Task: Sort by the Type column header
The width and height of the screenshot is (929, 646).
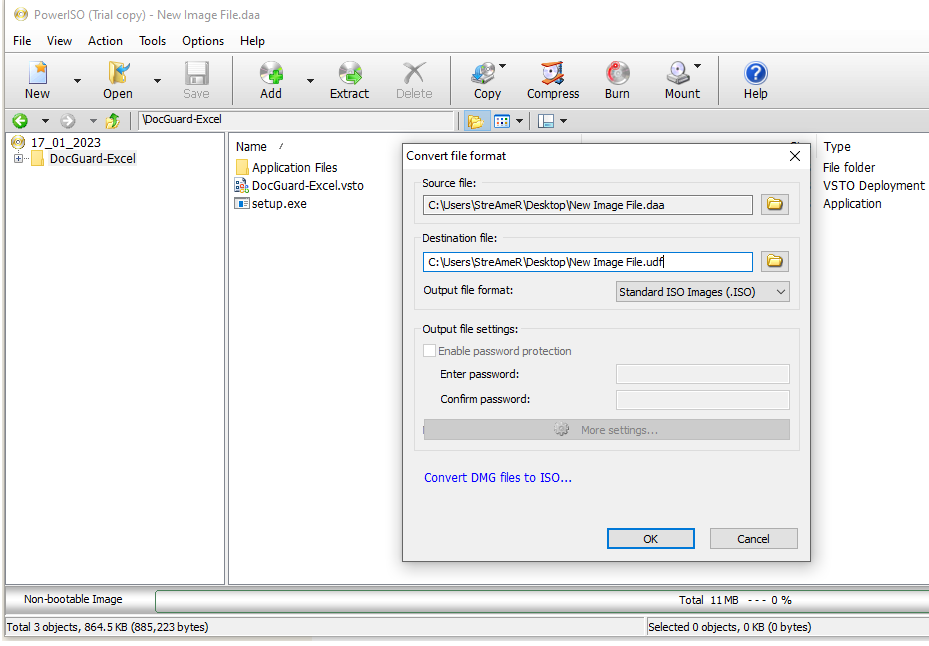Action: (837, 146)
